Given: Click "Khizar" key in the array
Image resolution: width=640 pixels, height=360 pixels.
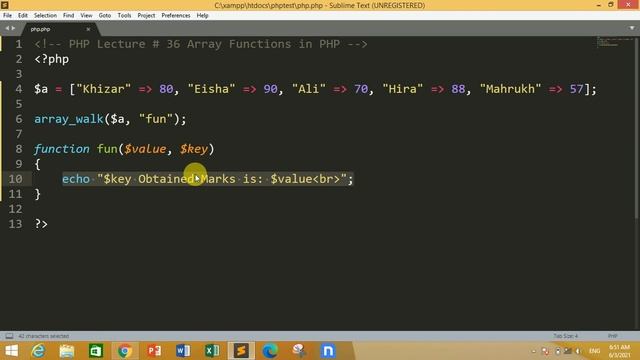Looking at the screenshot, I should coord(104,89).
